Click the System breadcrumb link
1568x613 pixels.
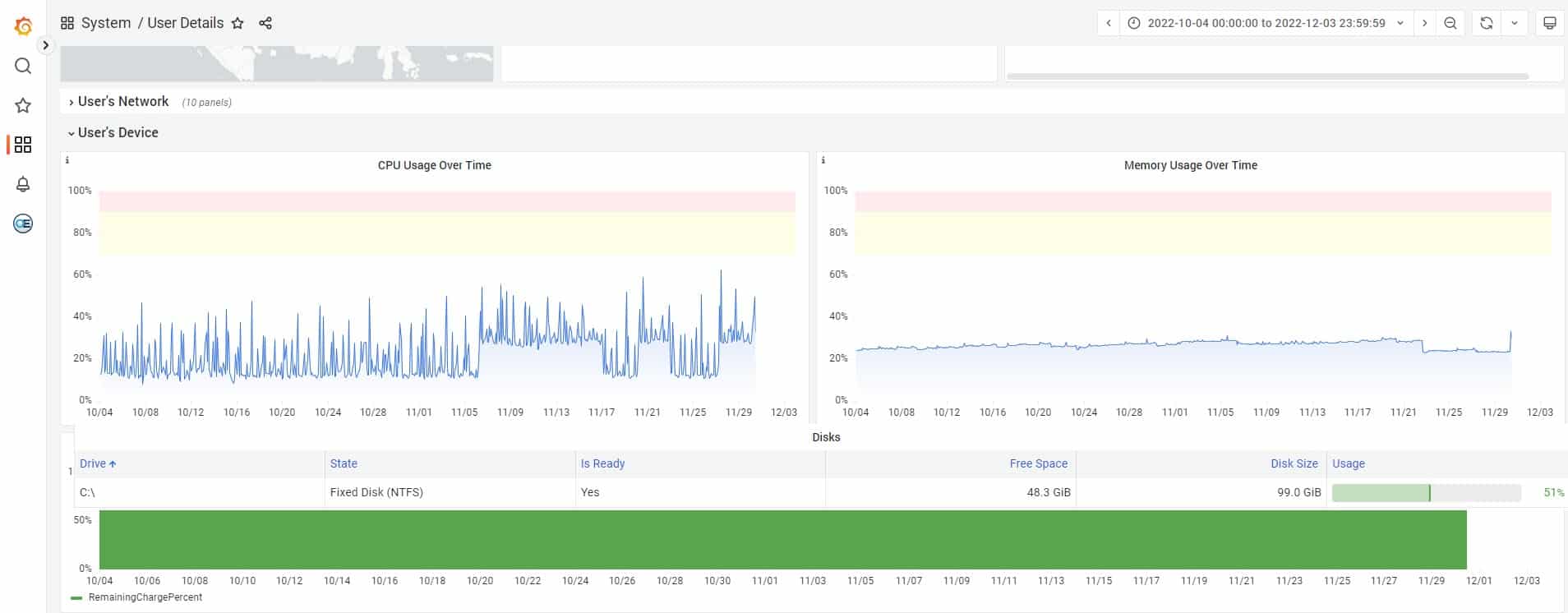click(x=105, y=23)
